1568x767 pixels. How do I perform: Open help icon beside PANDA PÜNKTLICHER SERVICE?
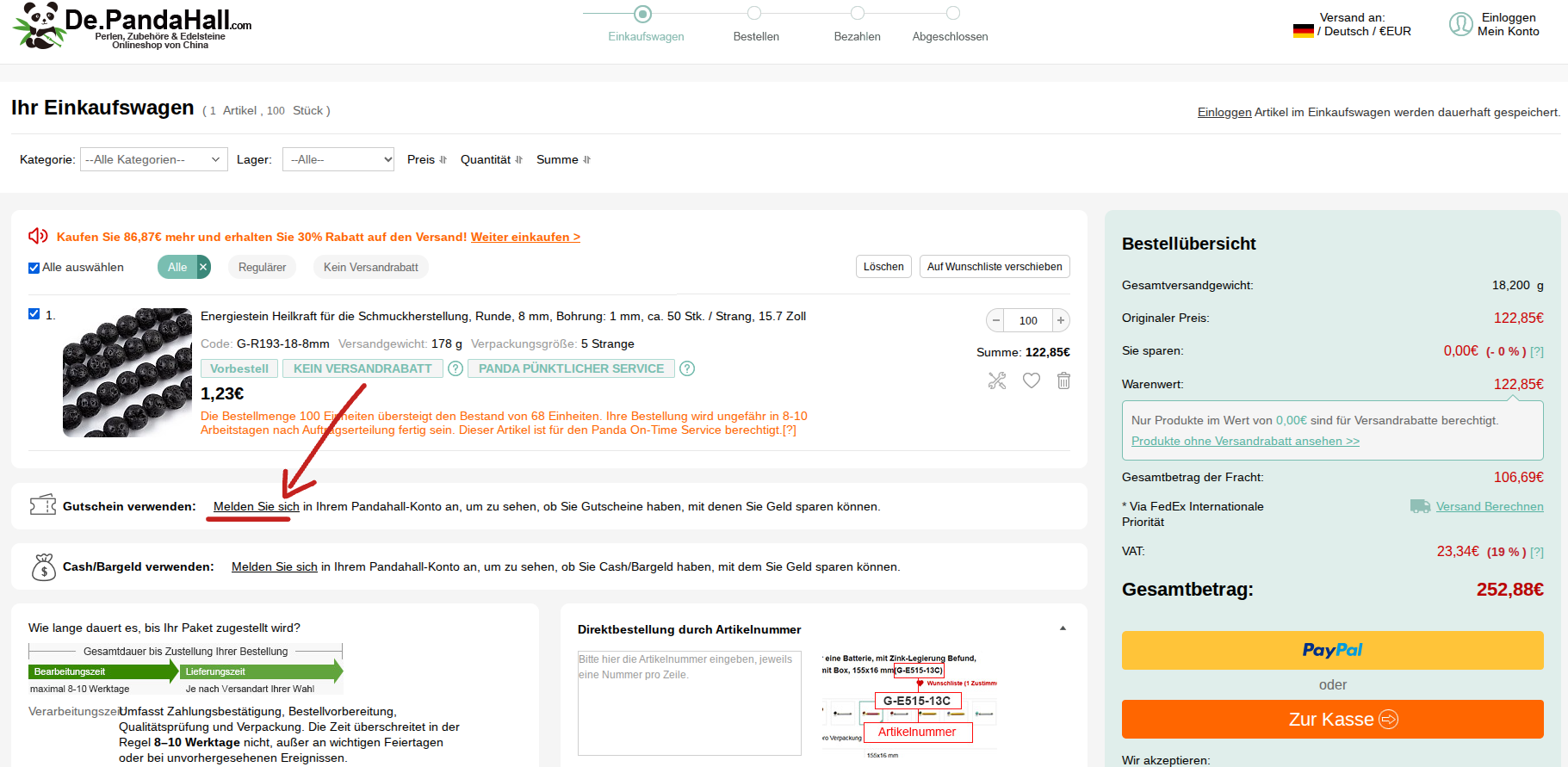tap(687, 368)
